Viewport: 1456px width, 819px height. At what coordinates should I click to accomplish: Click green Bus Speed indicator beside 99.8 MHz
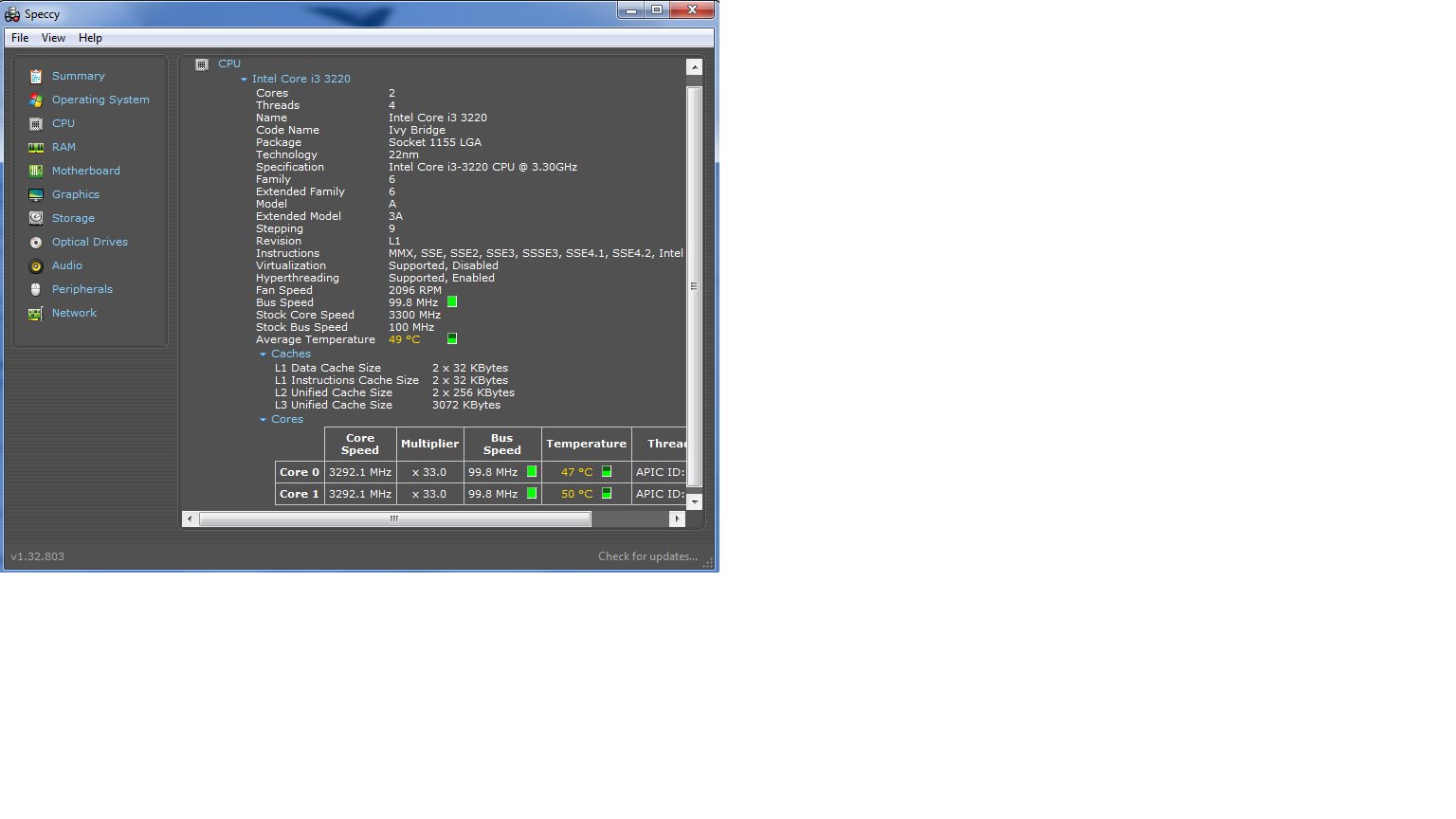(452, 301)
